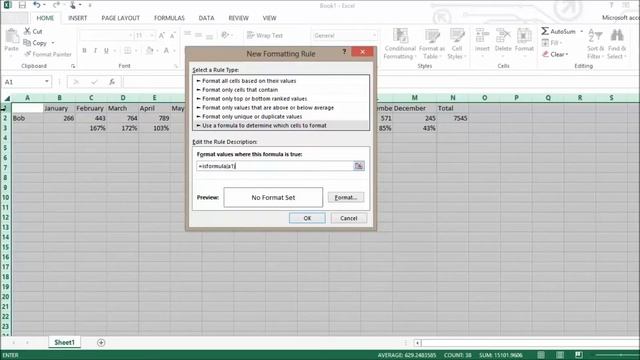Click the Format cells icon in Cells group

pos(524,36)
